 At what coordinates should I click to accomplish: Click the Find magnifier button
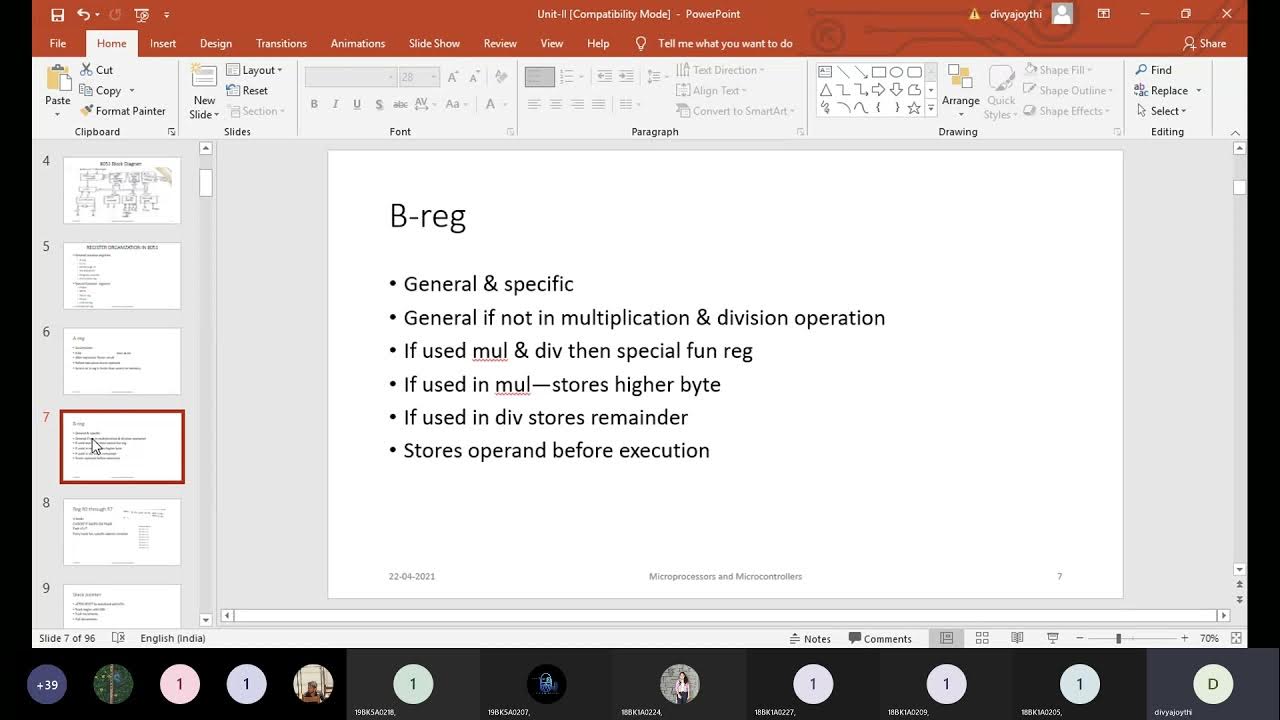click(1153, 70)
